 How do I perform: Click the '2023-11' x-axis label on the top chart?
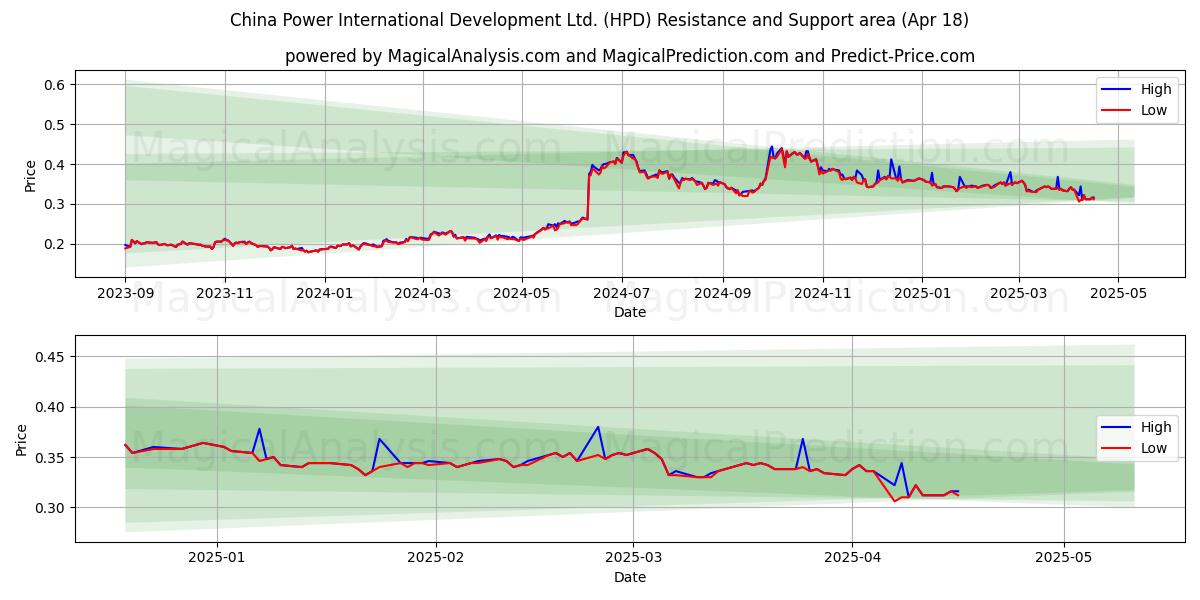[x=224, y=294]
